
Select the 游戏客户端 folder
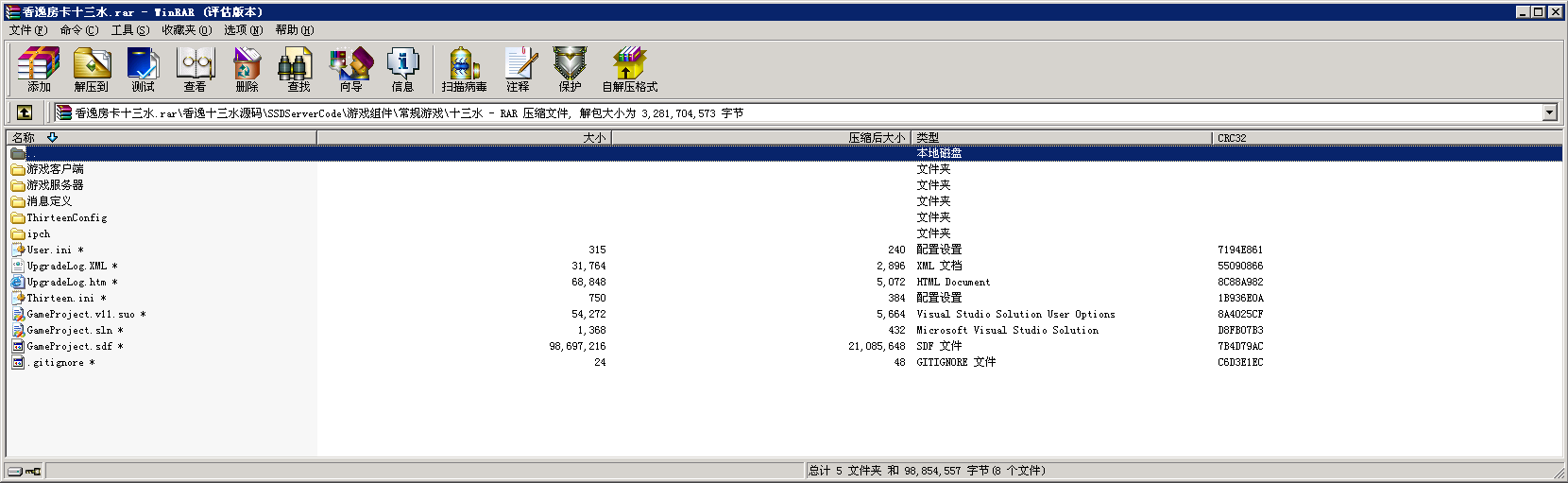pos(55,169)
